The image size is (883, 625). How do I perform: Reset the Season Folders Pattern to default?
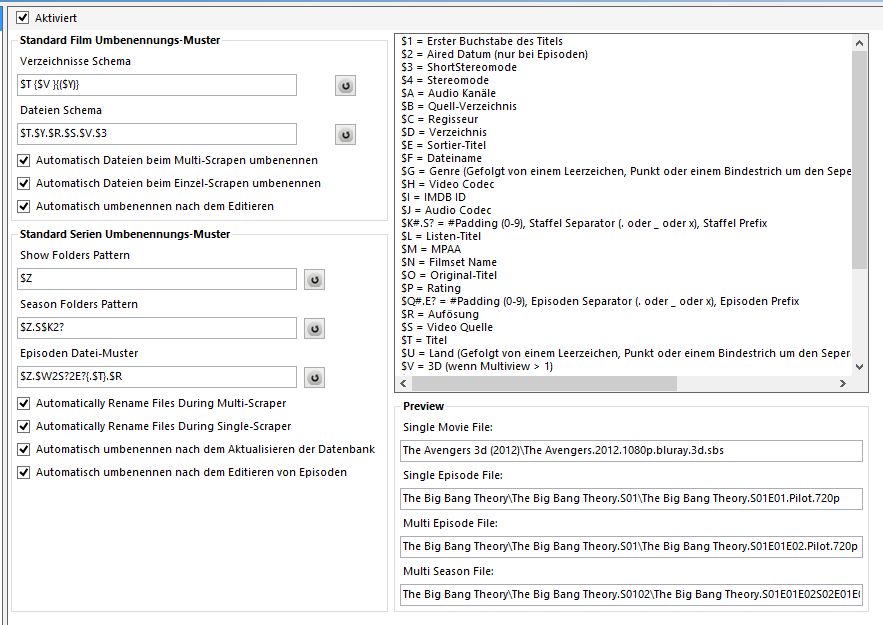[x=314, y=328]
